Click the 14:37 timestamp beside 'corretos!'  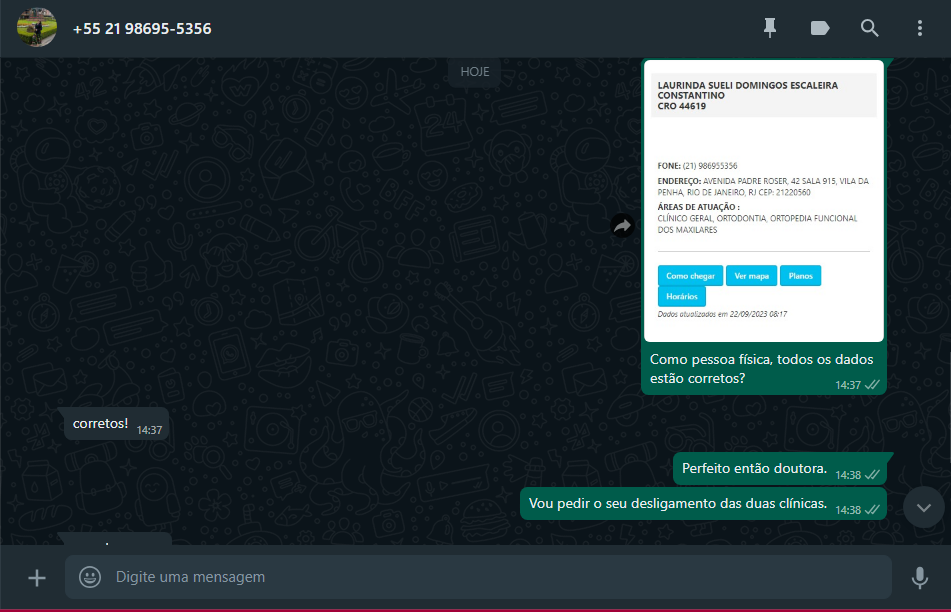[x=149, y=430]
